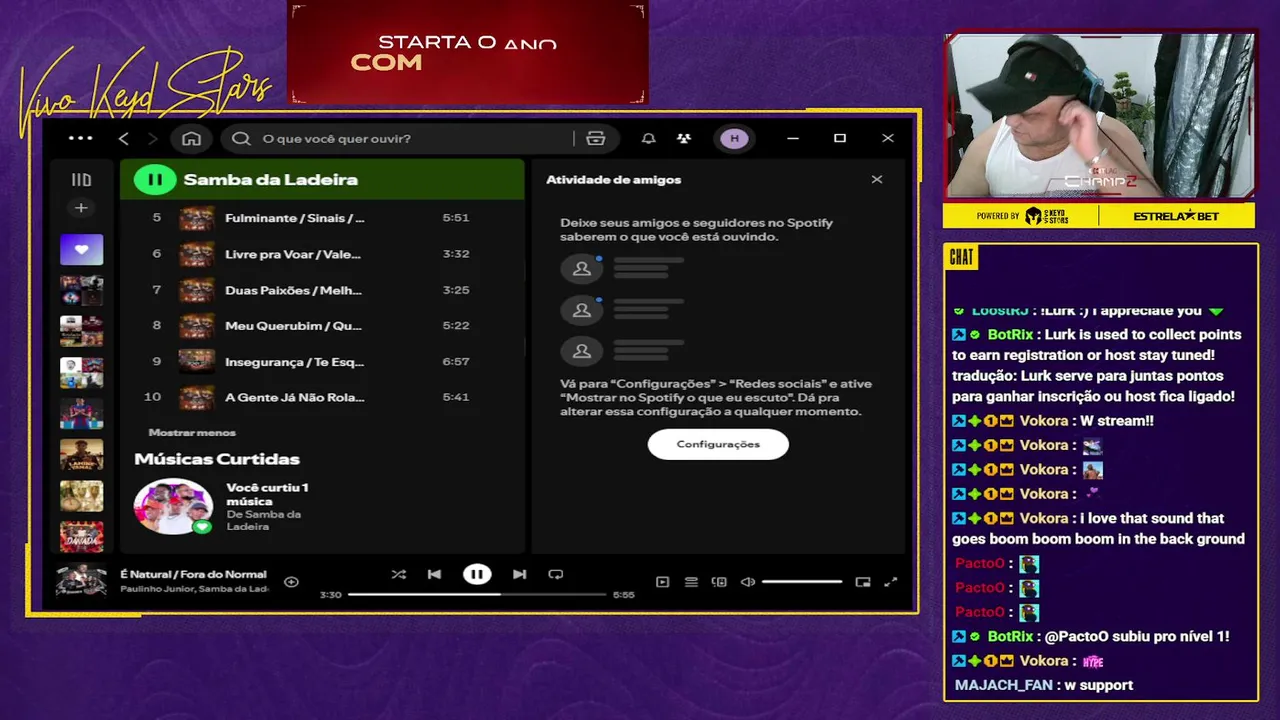Open the Spotify Home button

coord(191,138)
